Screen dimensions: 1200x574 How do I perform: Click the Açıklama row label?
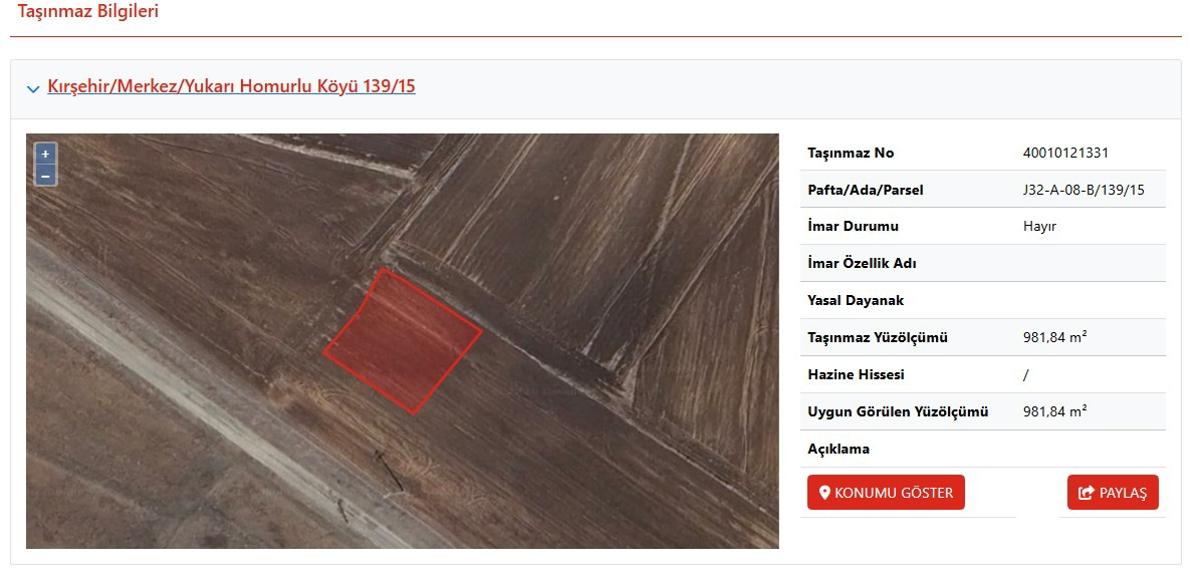(x=838, y=449)
